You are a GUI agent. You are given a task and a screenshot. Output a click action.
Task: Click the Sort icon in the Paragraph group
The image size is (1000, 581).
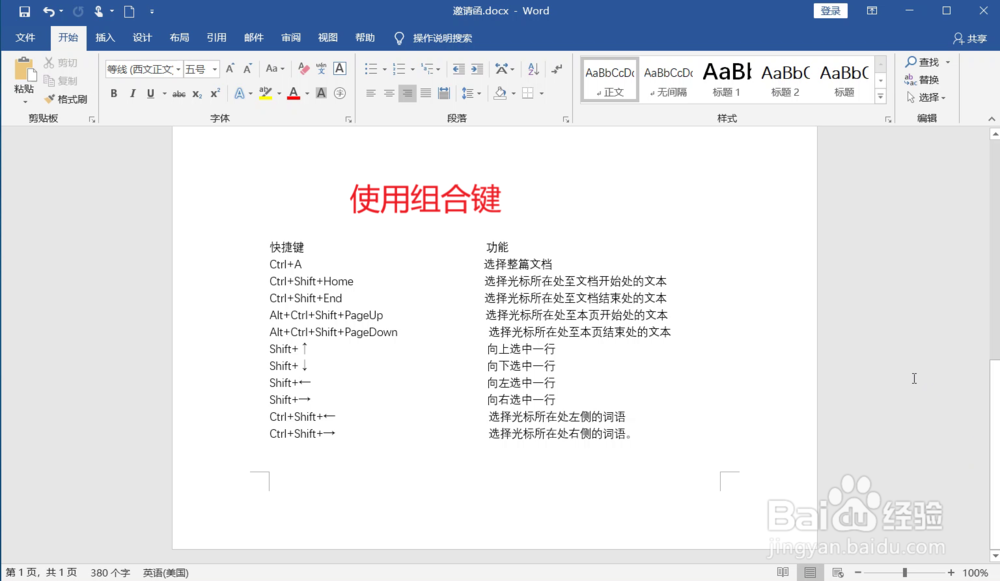click(x=531, y=68)
